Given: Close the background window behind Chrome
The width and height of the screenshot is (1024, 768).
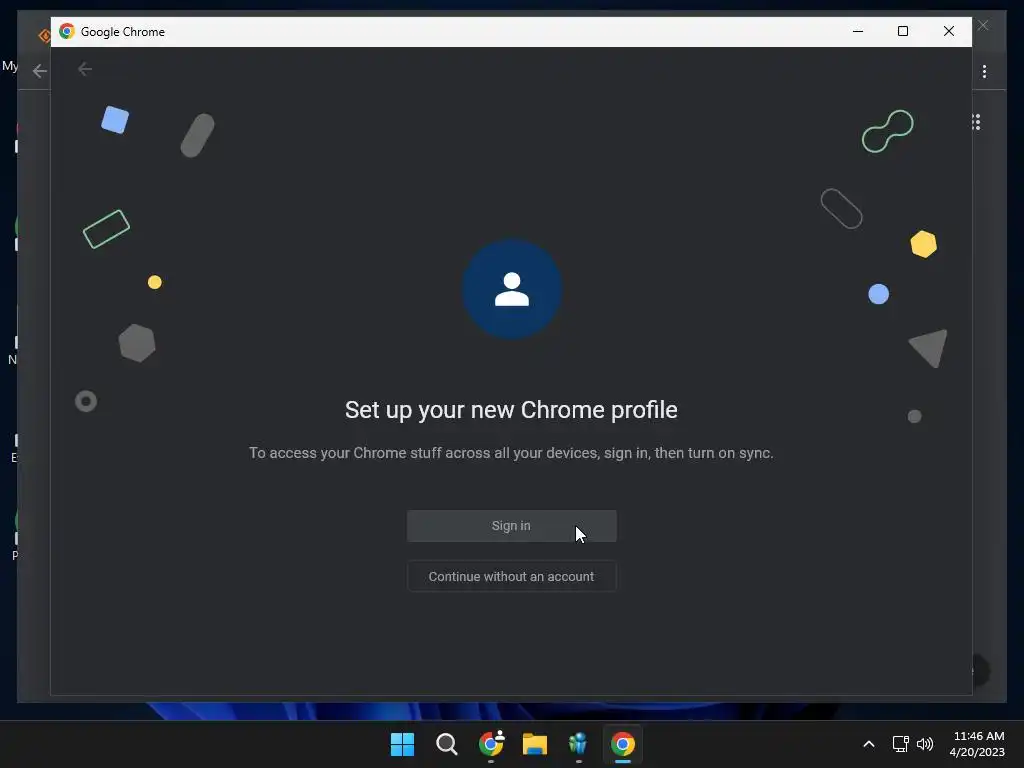Looking at the screenshot, I should 984,25.
